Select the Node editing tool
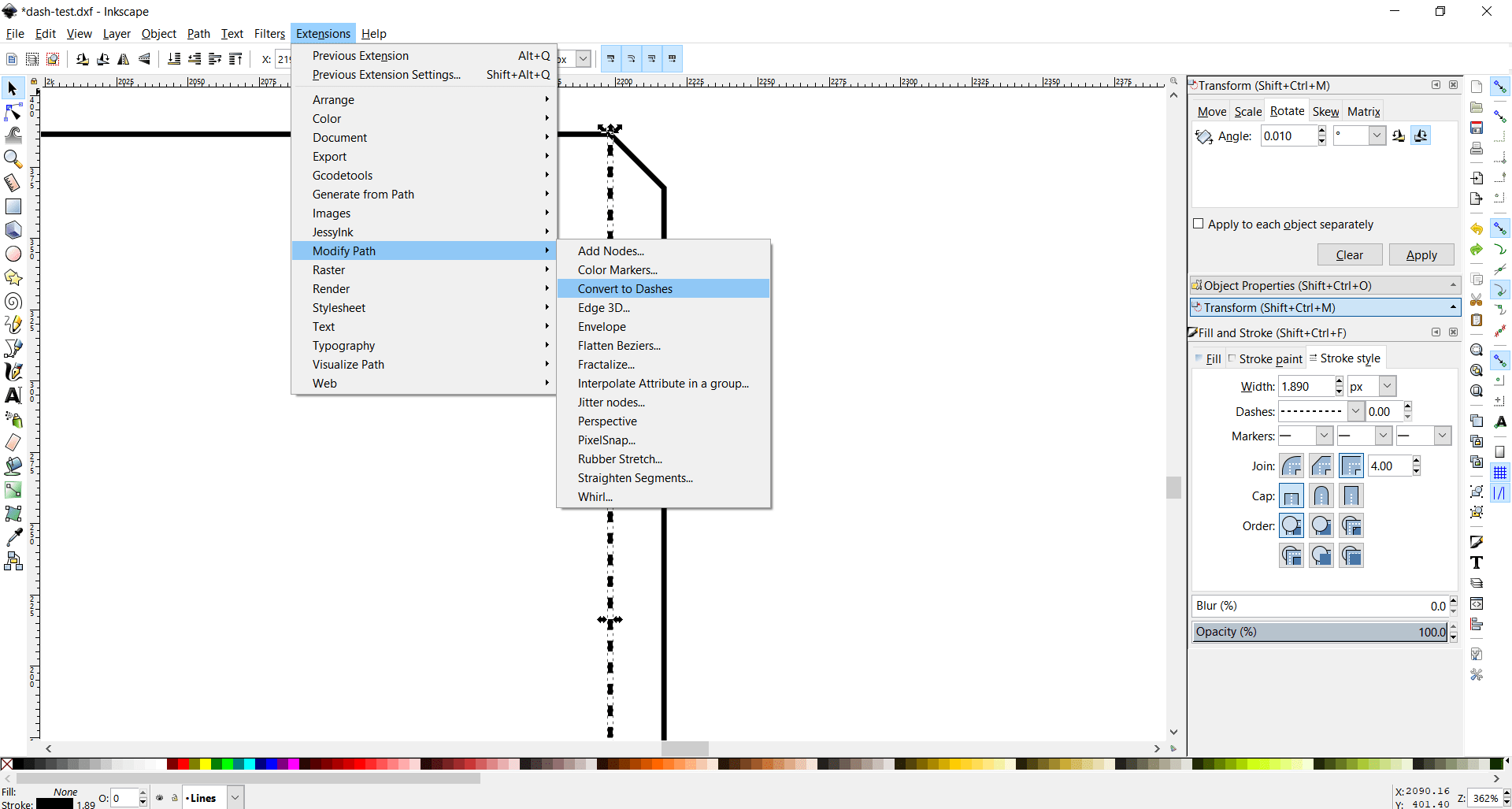Viewport: 1512px width, 809px height. pos(13,112)
